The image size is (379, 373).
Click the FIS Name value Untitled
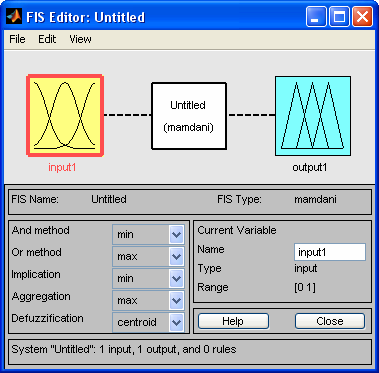click(109, 199)
